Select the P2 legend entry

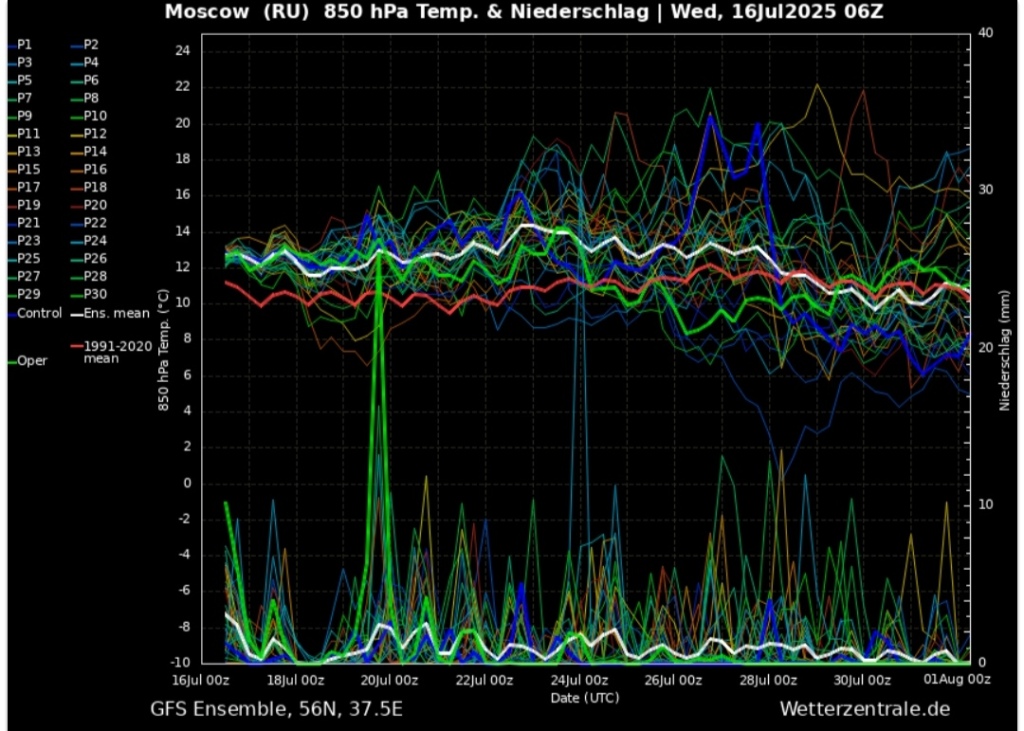pyautogui.click(x=90, y=45)
